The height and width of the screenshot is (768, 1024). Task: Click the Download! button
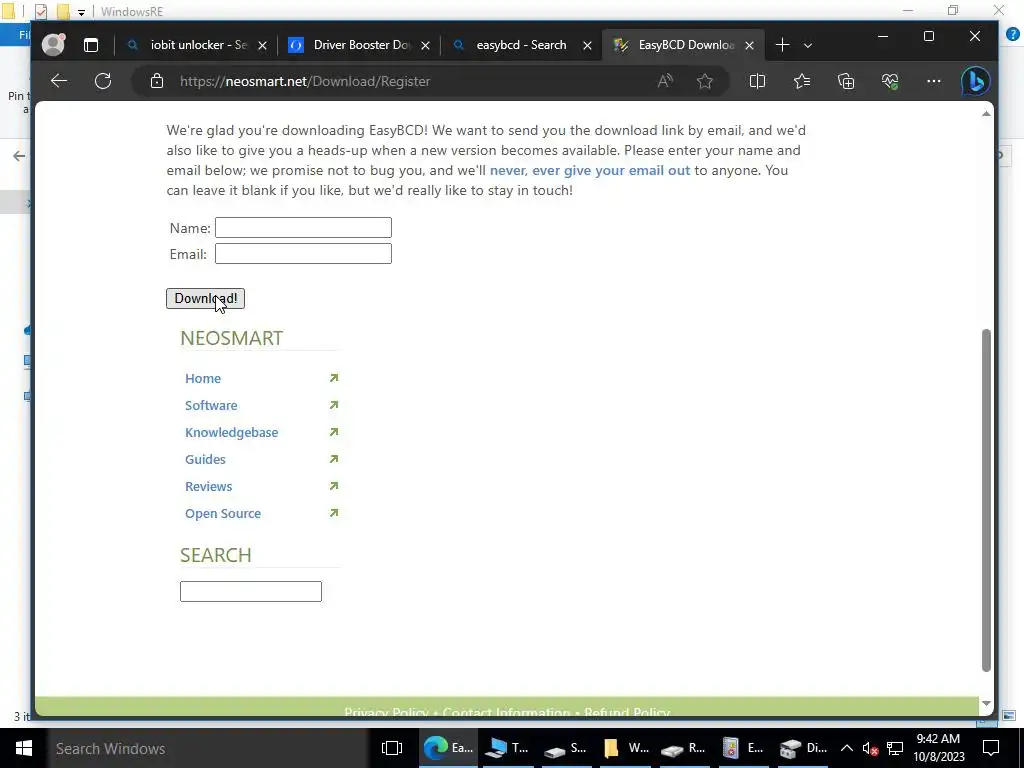(x=205, y=298)
